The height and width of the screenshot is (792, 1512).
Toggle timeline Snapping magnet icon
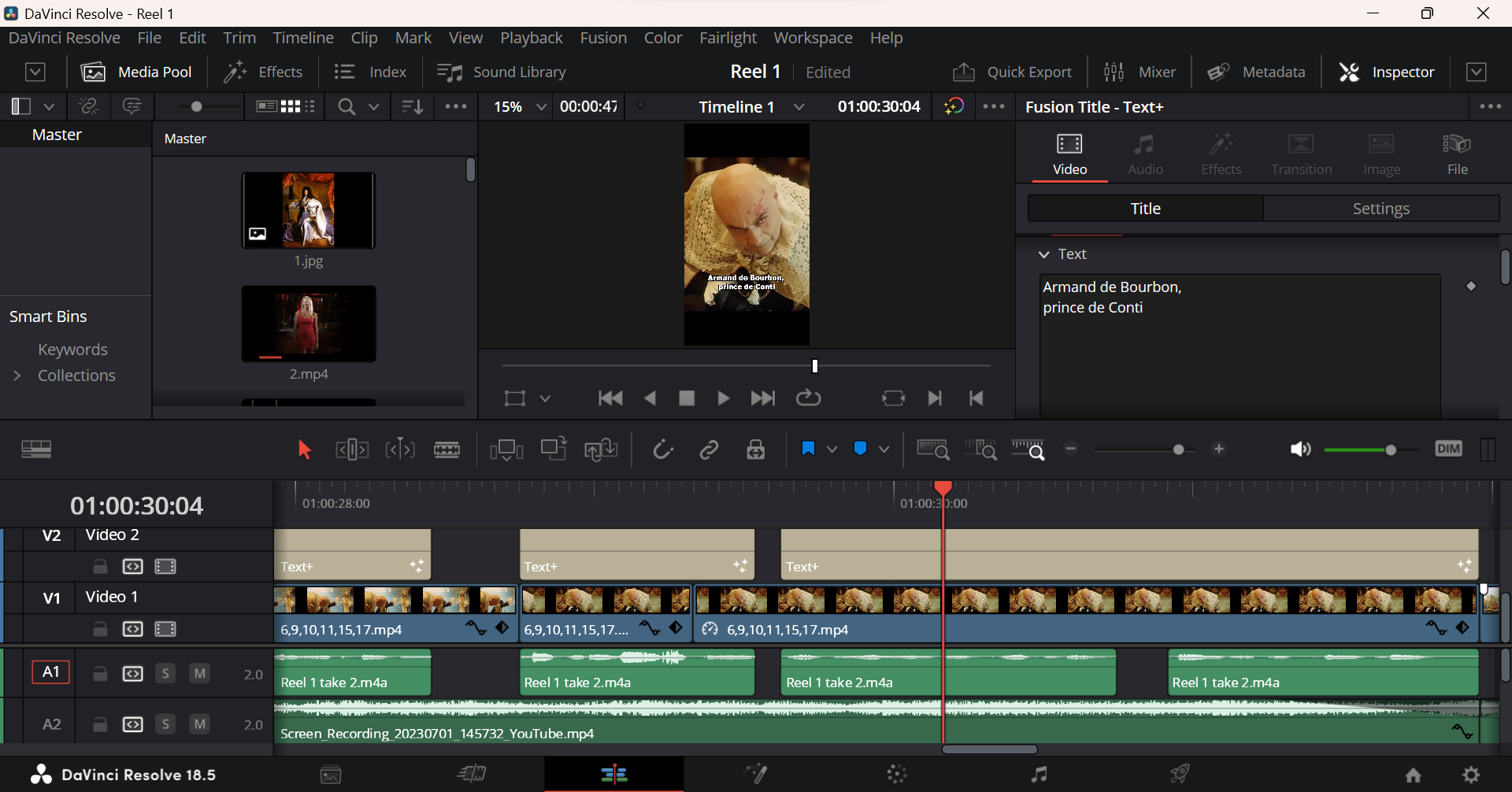(x=662, y=450)
